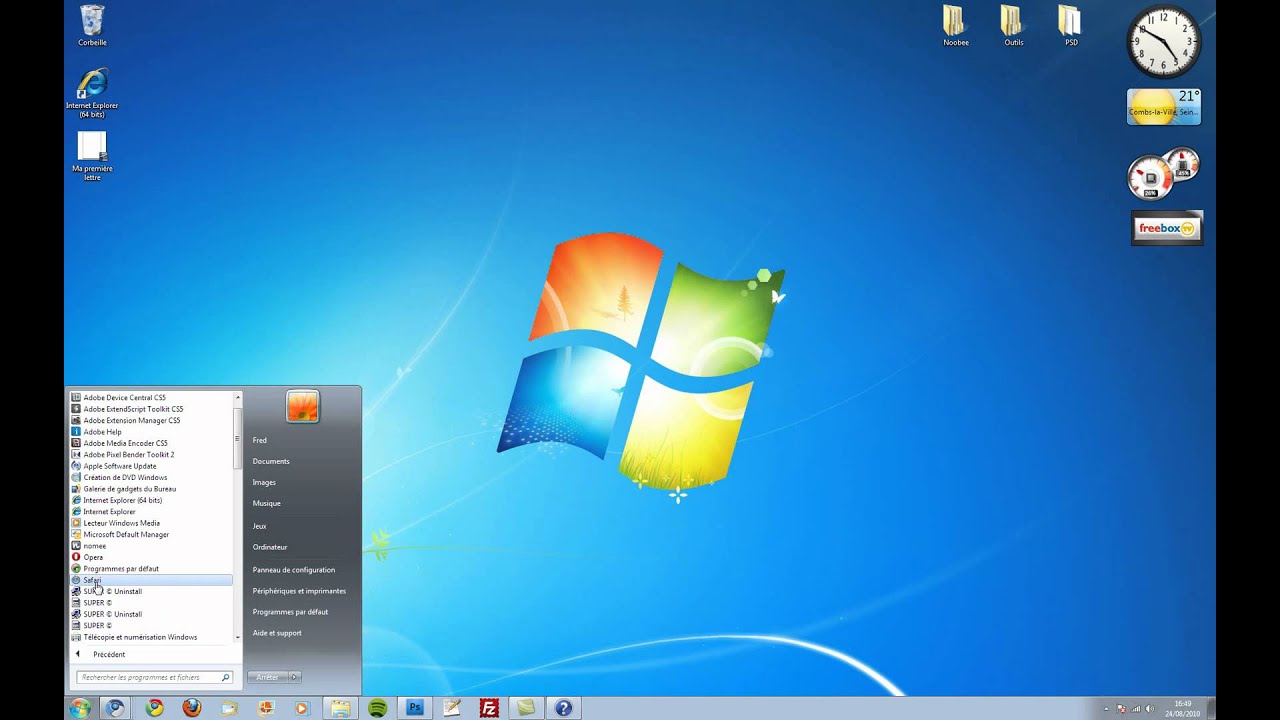Open the Noobee desktop folder
The height and width of the screenshot is (720, 1280).
click(955, 25)
